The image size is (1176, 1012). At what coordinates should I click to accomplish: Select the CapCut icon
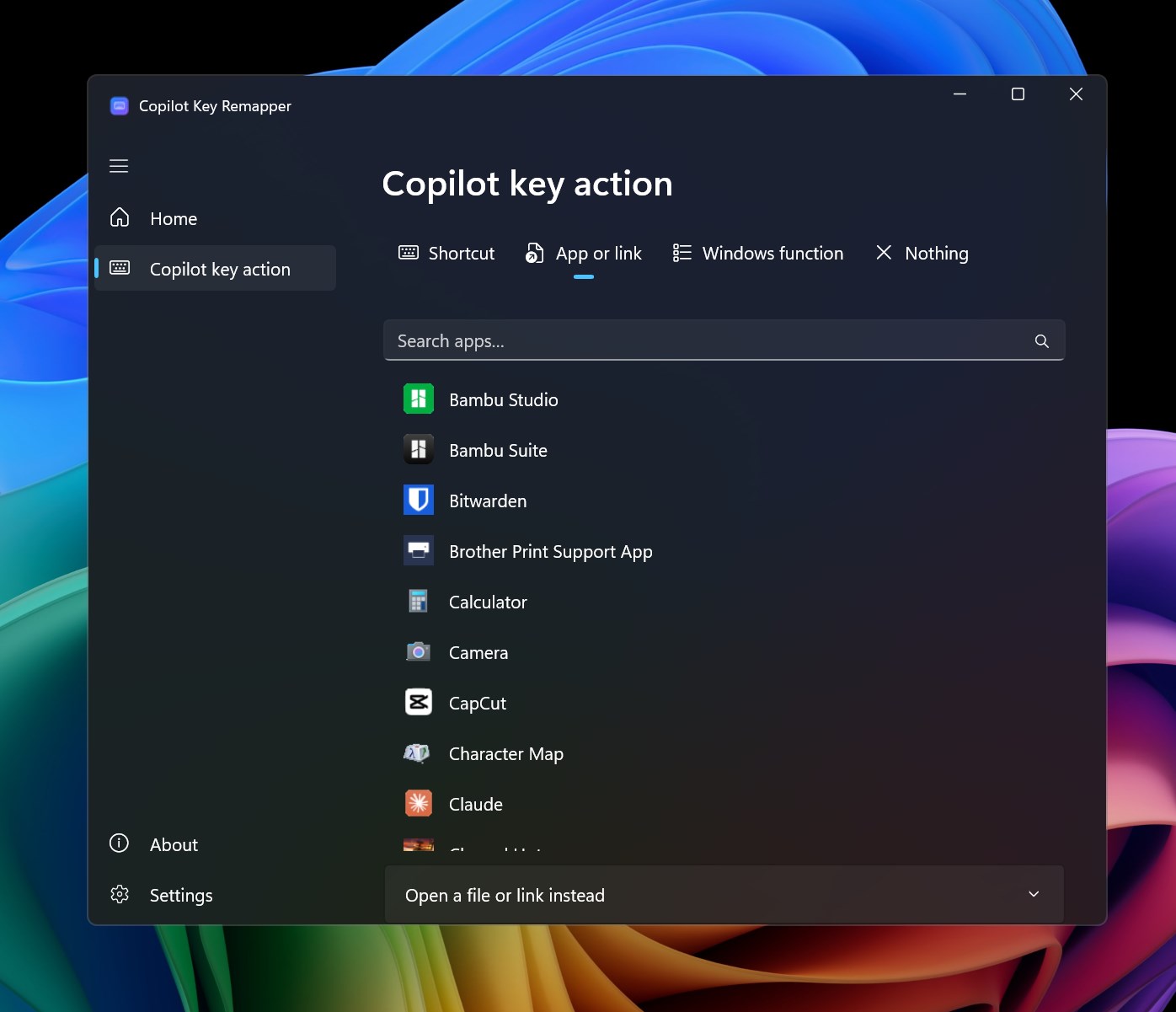pos(419,702)
